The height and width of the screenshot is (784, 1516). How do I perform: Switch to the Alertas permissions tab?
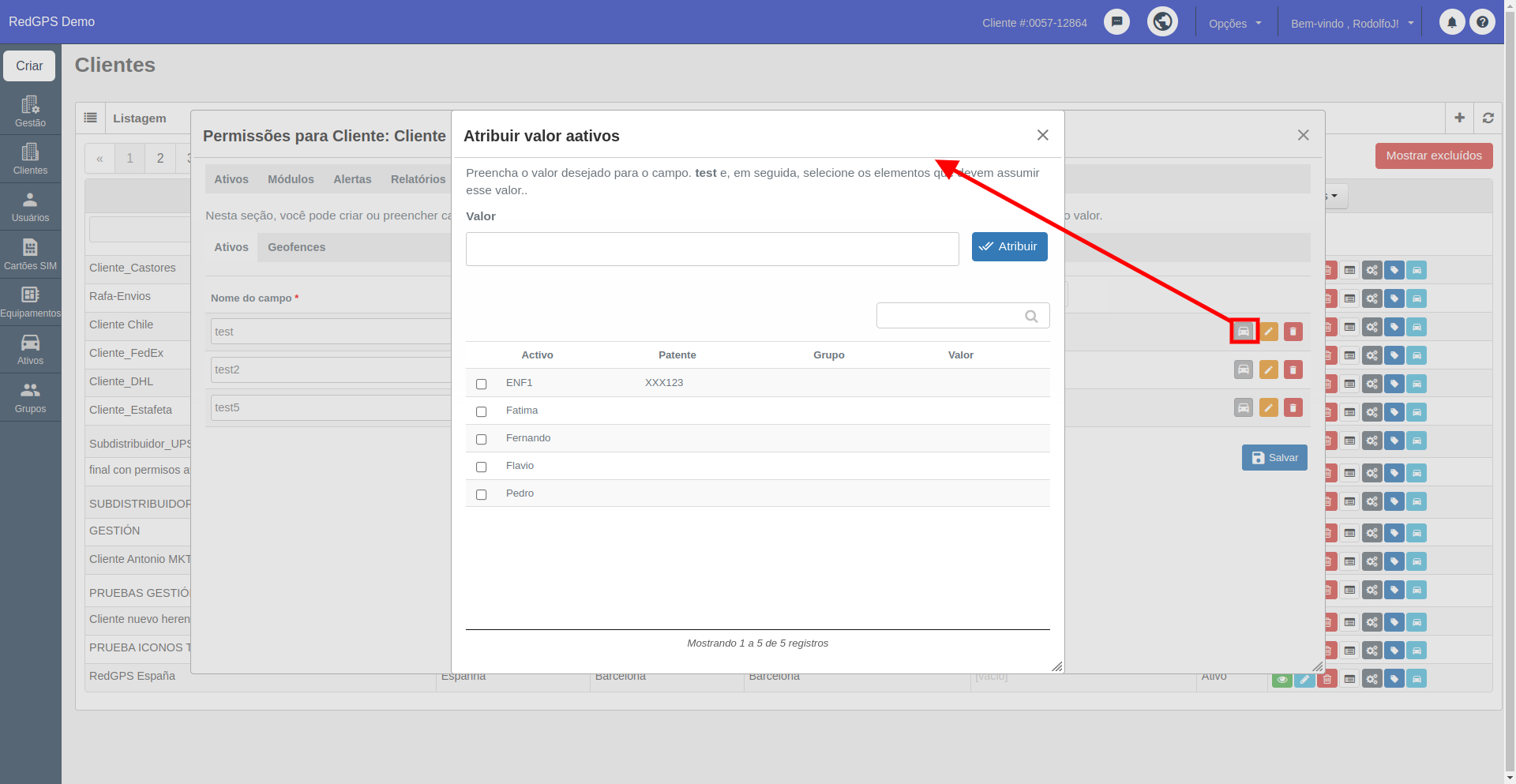(x=352, y=179)
